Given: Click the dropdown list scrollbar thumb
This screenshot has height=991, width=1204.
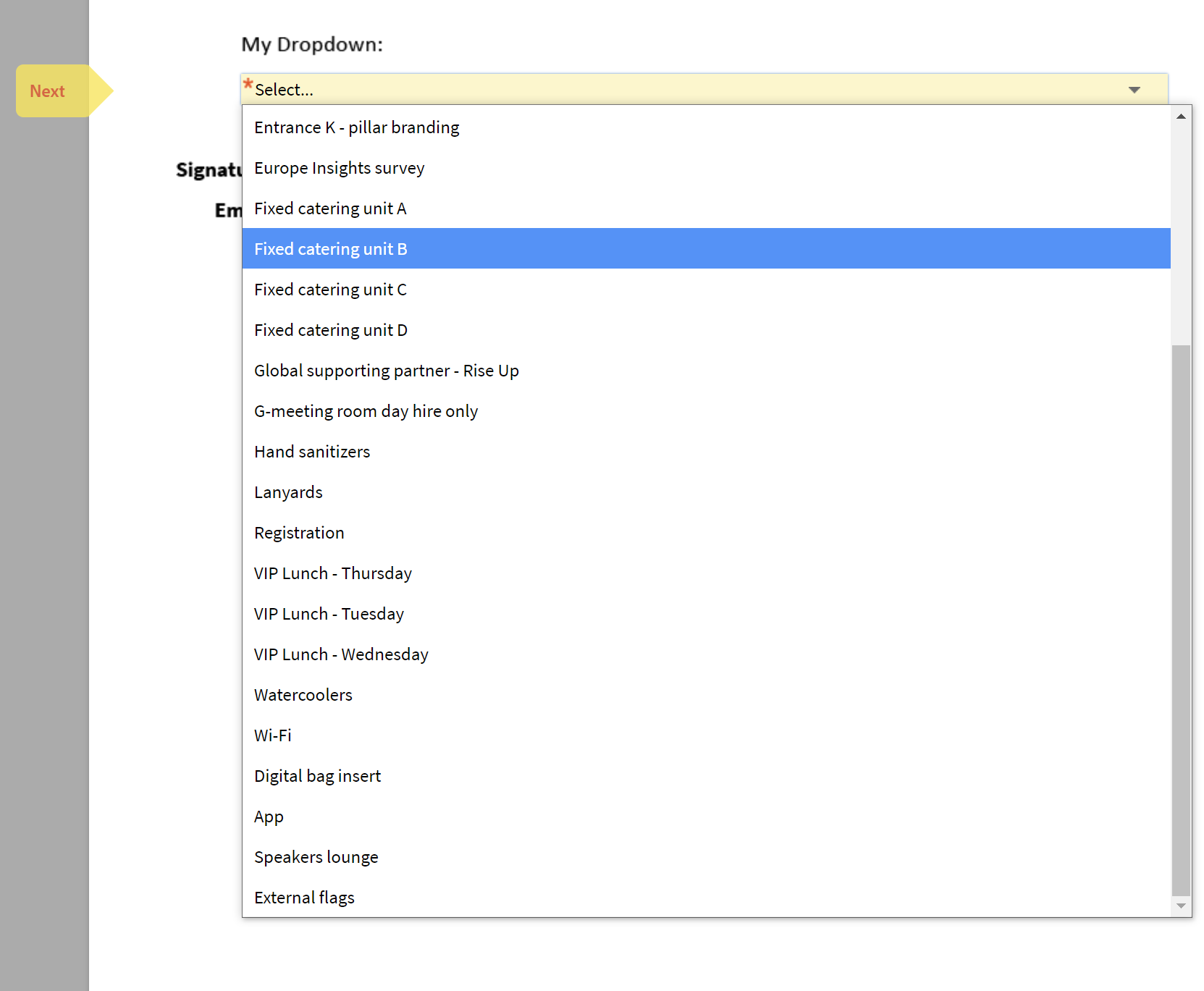Looking at the screenshot, I should click(1181, 619).
